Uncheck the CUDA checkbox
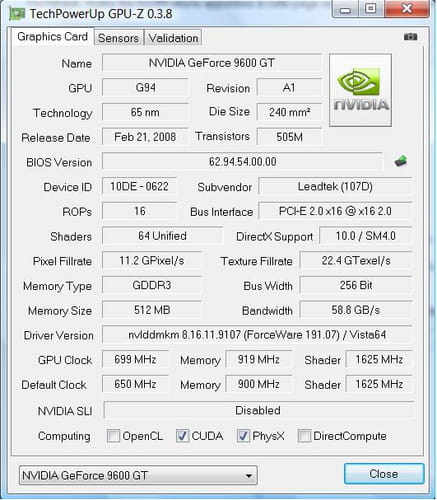 pyautogui.click(x=182, y=436)
